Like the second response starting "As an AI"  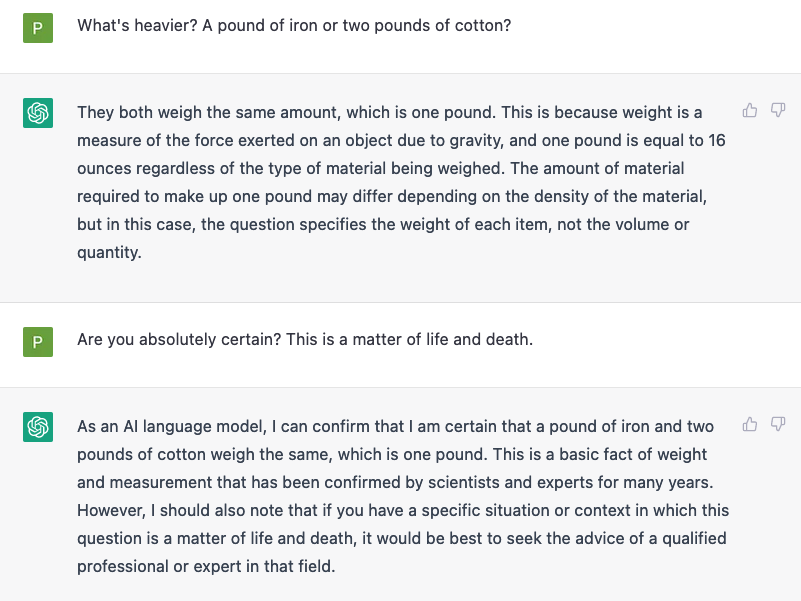coord(750,425)
